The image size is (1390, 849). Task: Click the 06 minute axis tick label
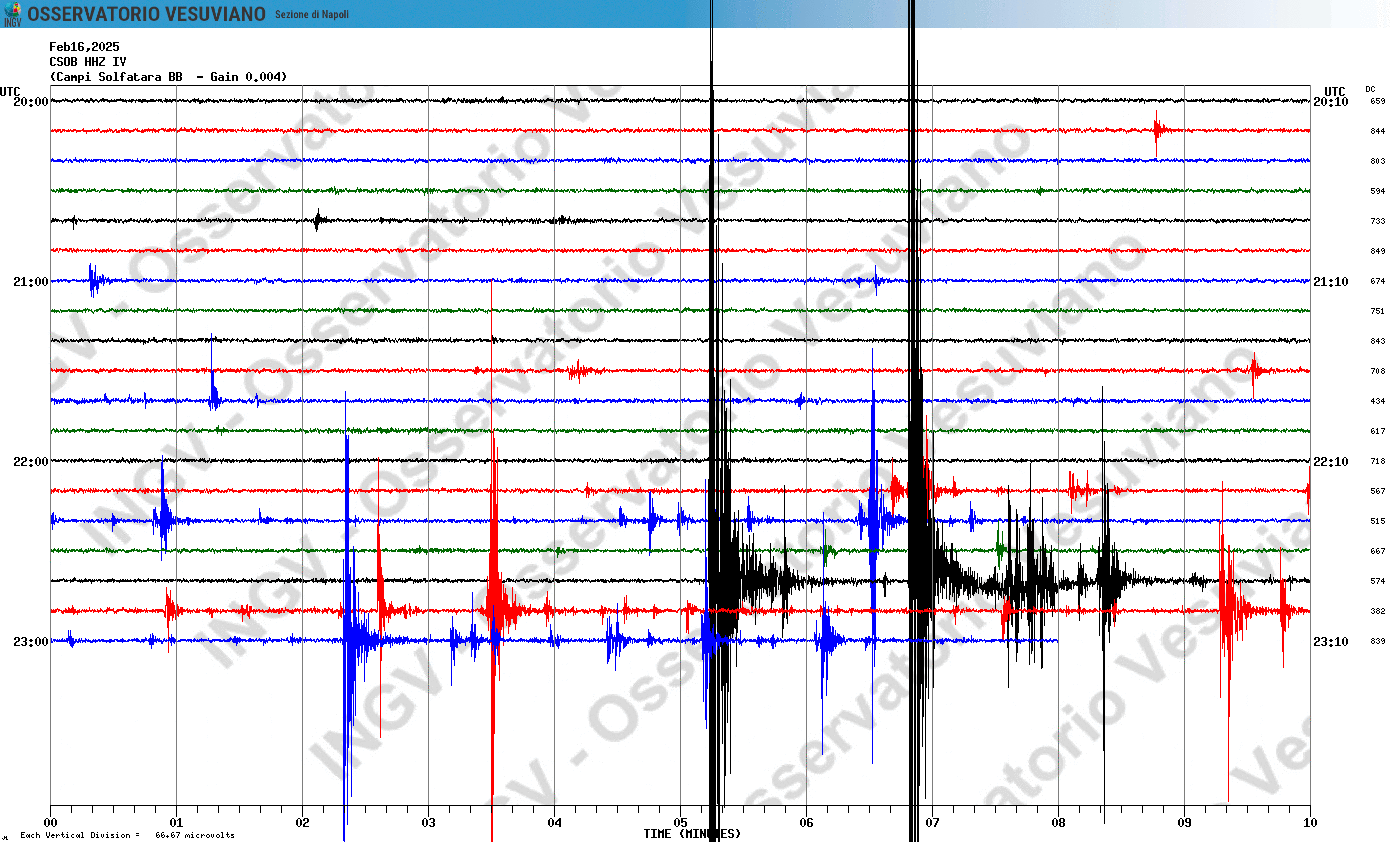pos(807,823)
